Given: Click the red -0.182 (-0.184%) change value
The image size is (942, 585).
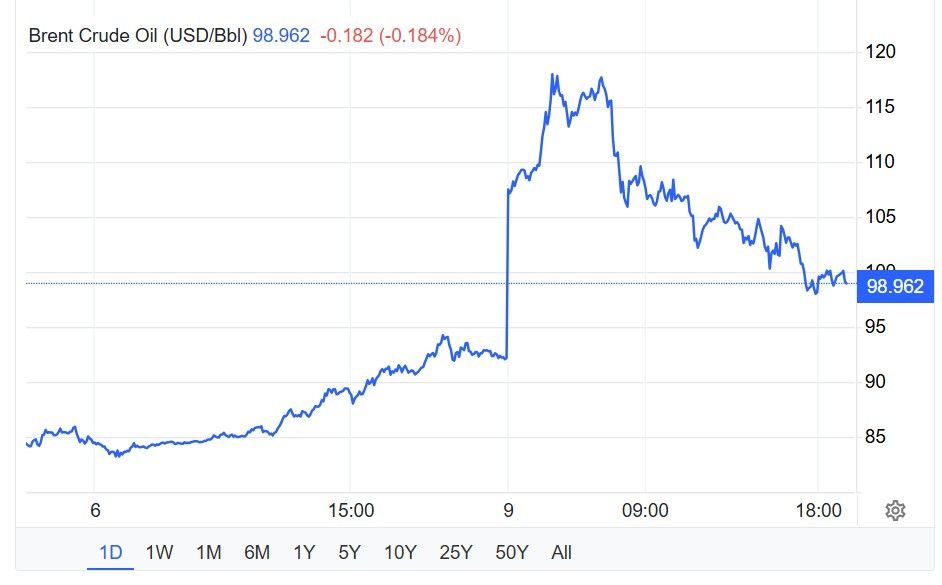Looking at the screenshot, I should pos(390,36).
